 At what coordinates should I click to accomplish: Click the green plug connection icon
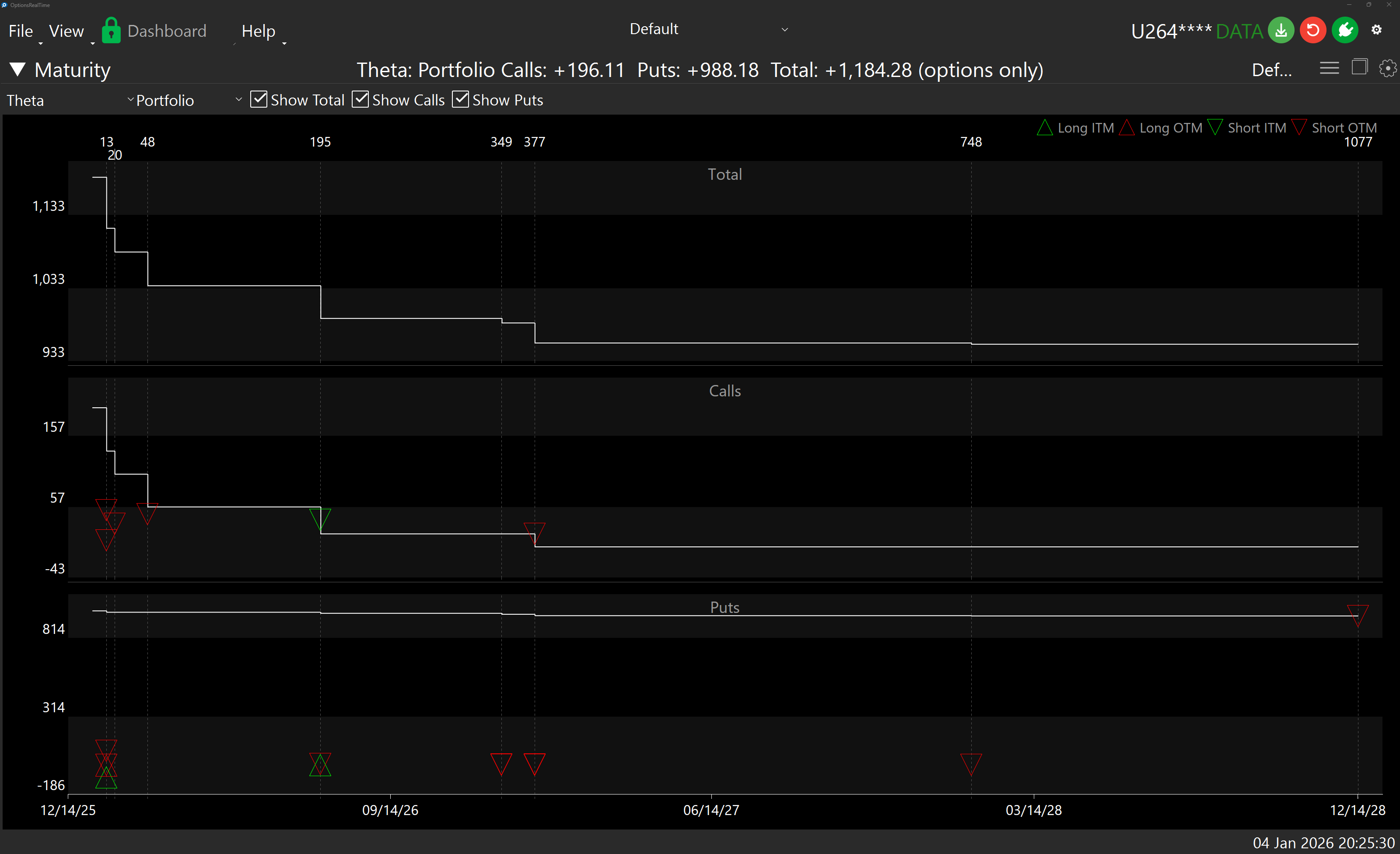pyautogui.click(x=1345, y=30)
